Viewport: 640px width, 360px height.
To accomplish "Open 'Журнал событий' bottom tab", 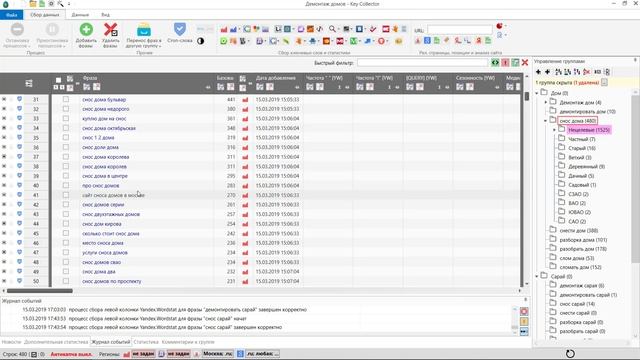I will tap(111, 342).
